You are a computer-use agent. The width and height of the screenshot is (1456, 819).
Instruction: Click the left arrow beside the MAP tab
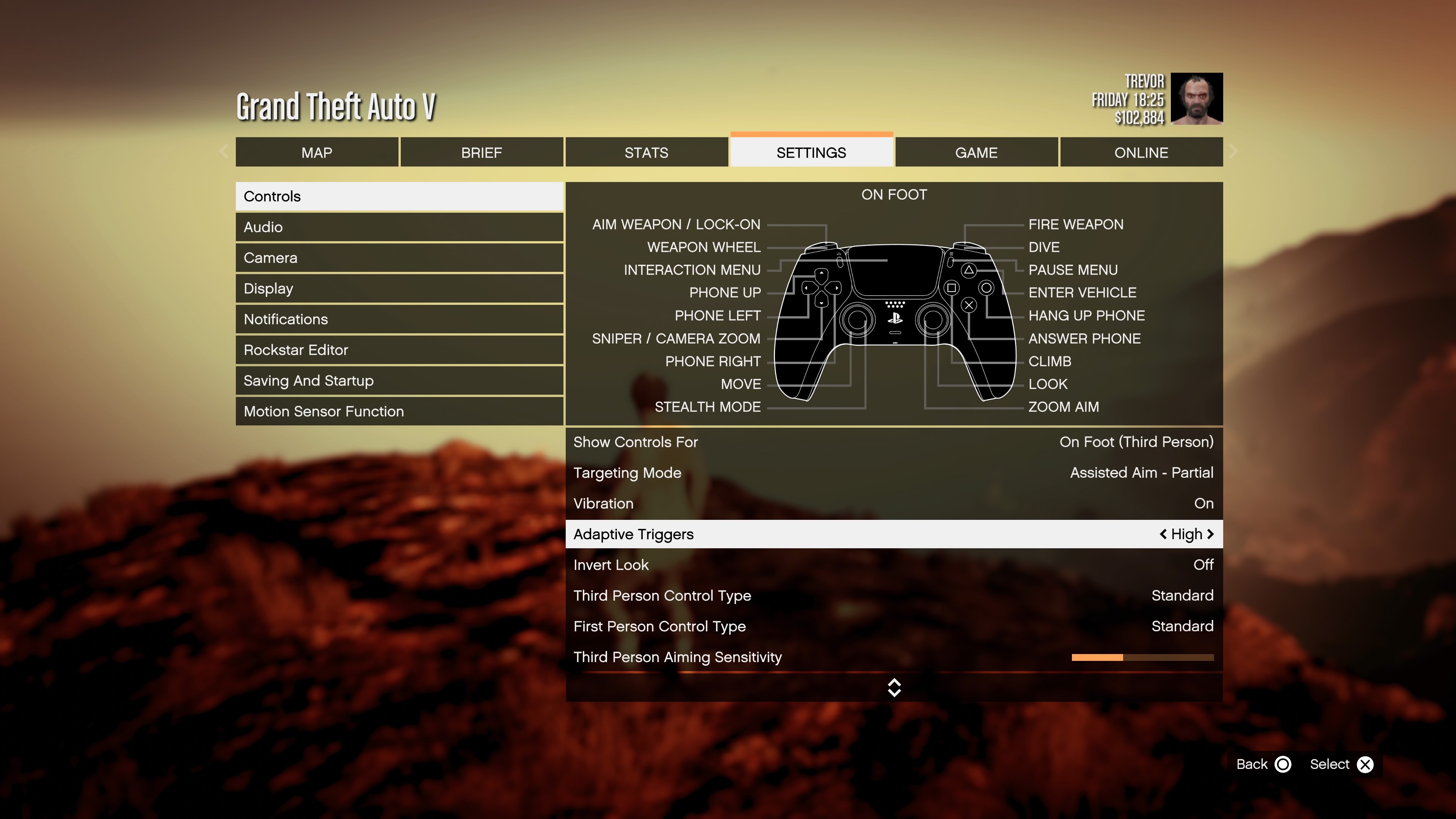(224, 151)
